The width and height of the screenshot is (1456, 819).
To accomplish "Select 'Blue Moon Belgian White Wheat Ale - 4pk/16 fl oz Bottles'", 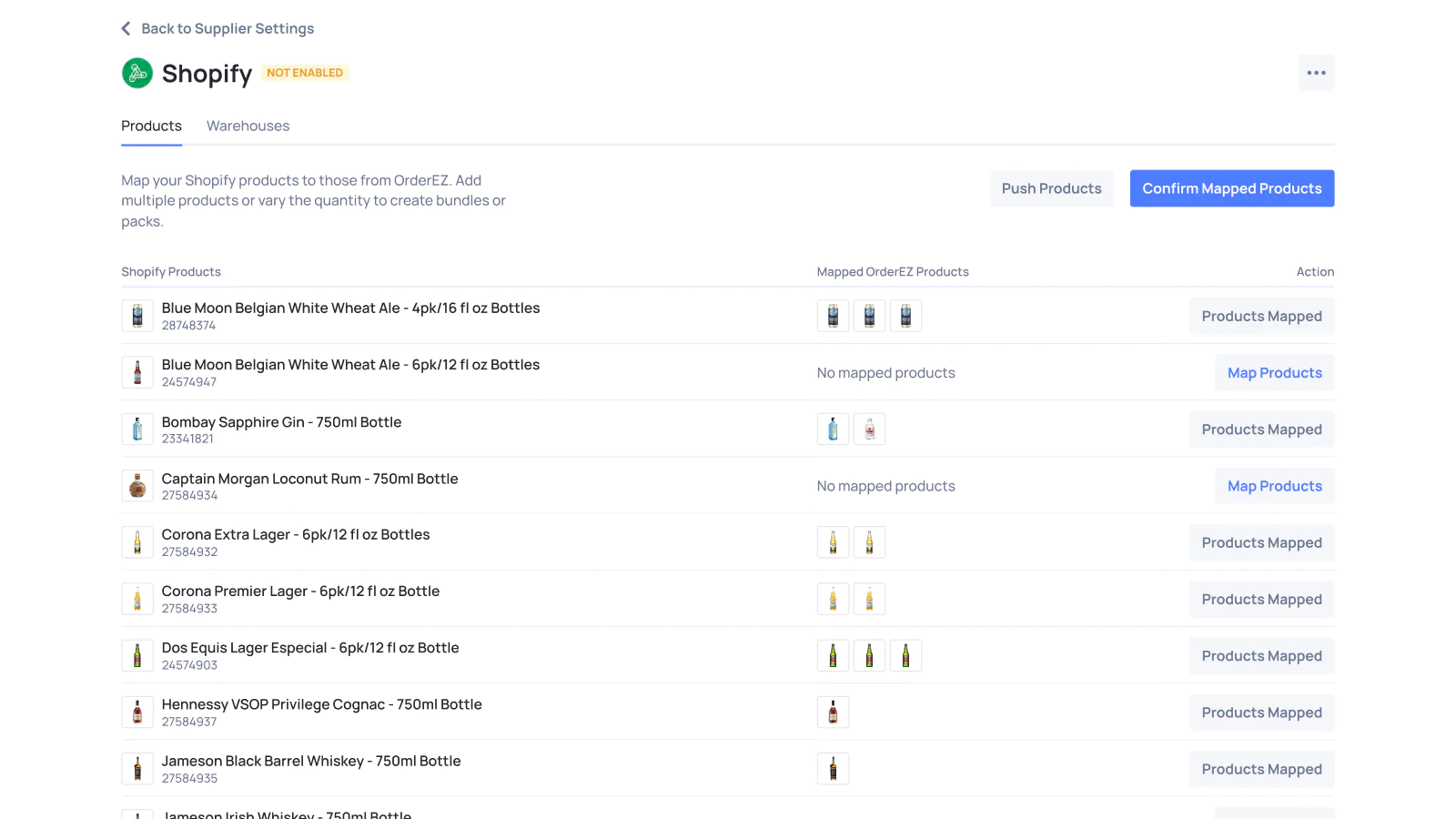I will 350,308.
